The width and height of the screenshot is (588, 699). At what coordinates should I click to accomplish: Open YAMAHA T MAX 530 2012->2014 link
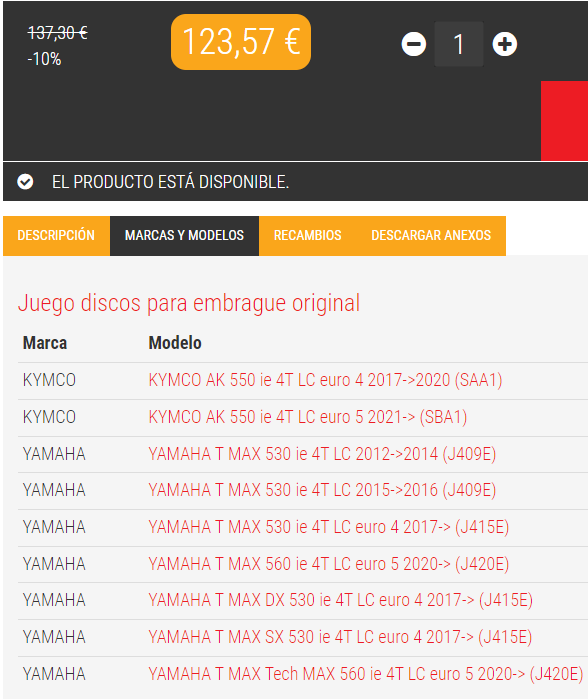point(322,454)
